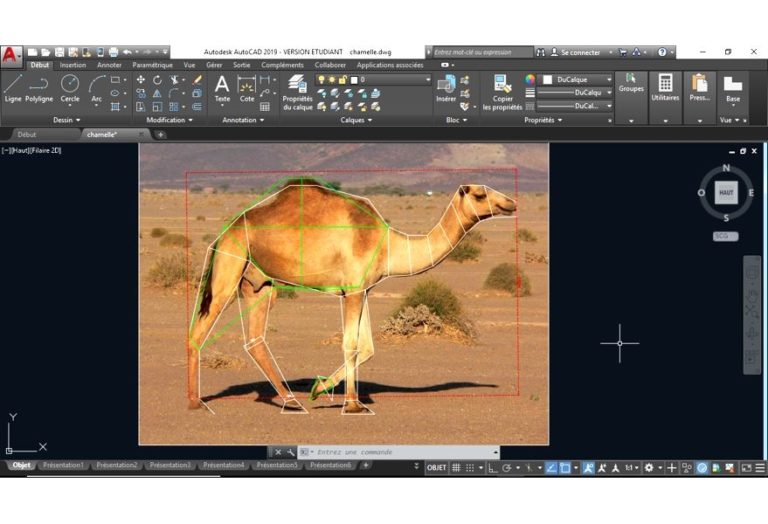This screenshot has width=768, height=524.
Task: Open the help question mark icon
Action: pyautogui.click(x=662, y=52)
